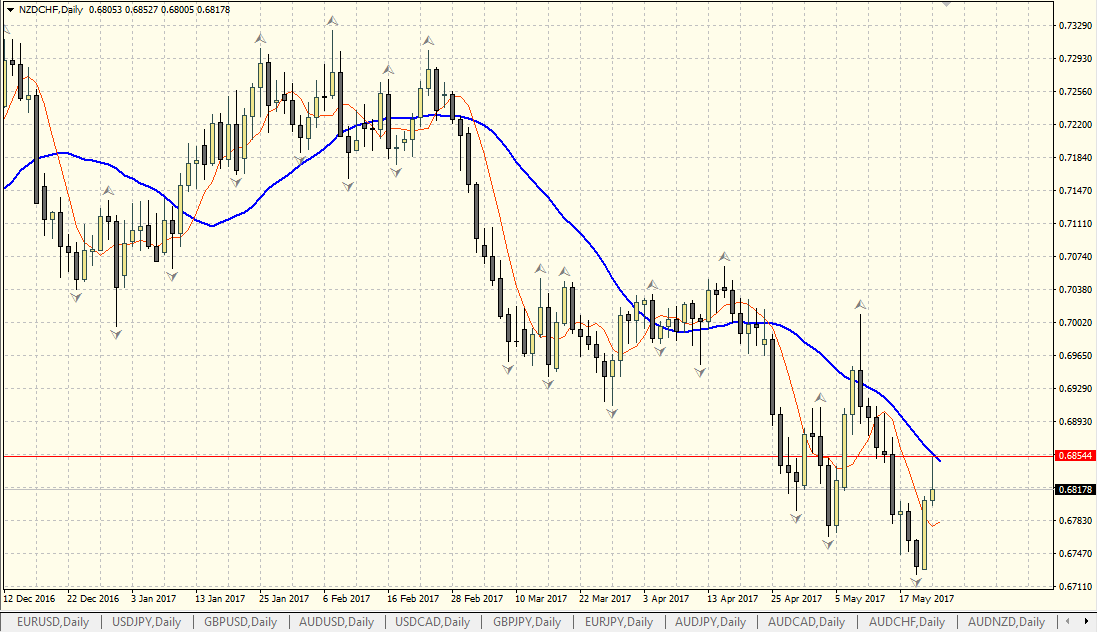
Task: Switch to the EURUSD,Daily chart tab
Action: coord(53,622)
